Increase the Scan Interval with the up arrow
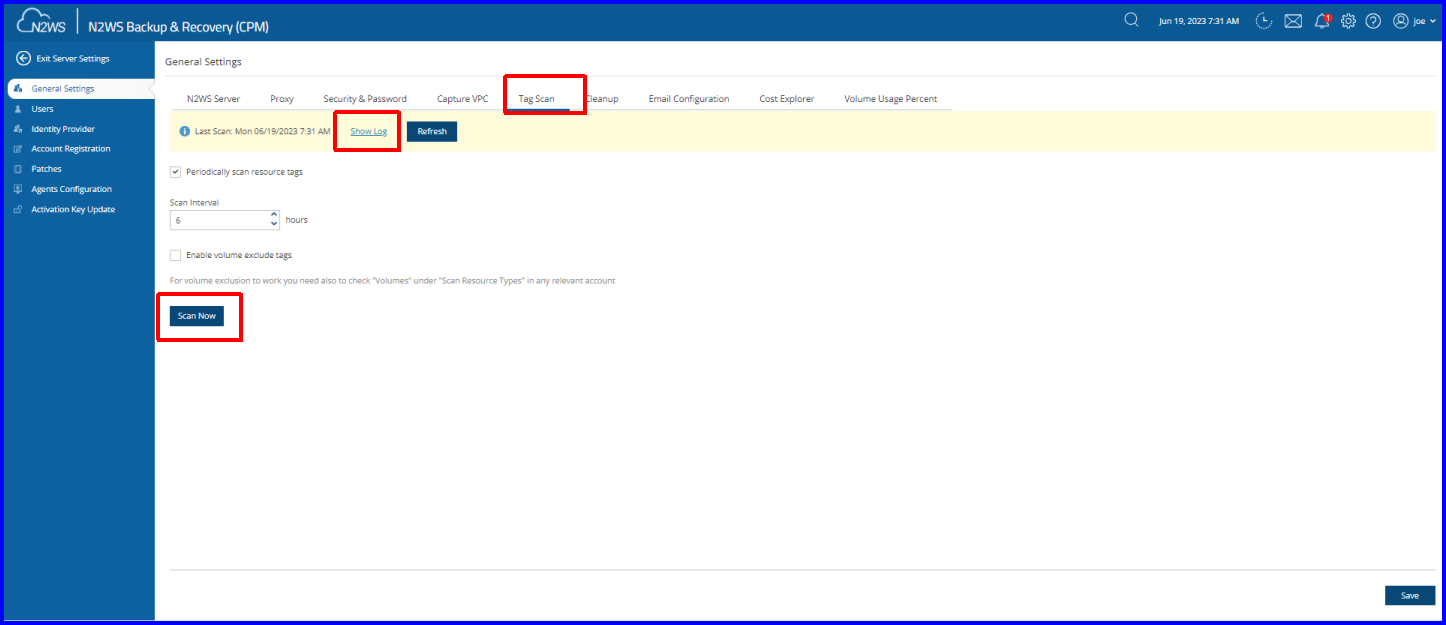The height and width of the screenshot is (625, 1446). (x=275, y=215)
